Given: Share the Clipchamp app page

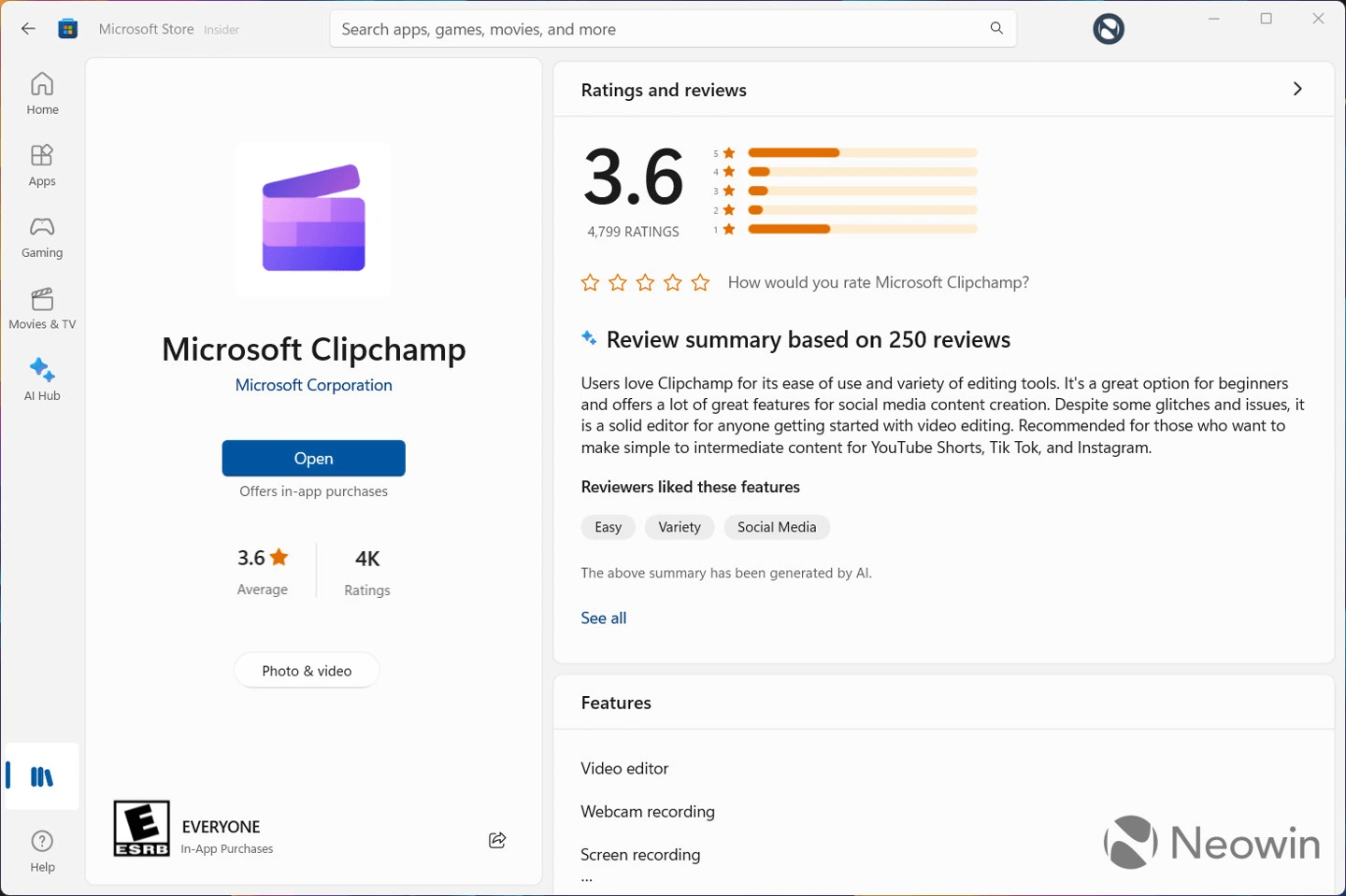Looking at the screenshot, I should tap(497, 840).
